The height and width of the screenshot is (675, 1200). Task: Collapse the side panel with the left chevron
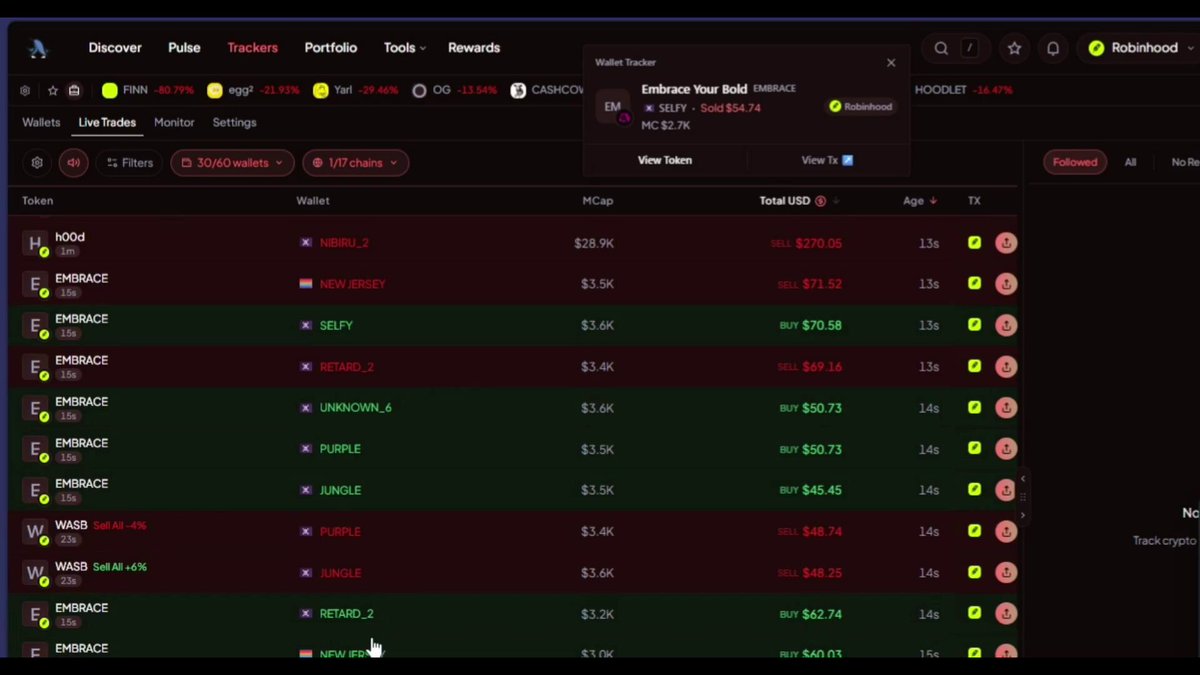1022,479
